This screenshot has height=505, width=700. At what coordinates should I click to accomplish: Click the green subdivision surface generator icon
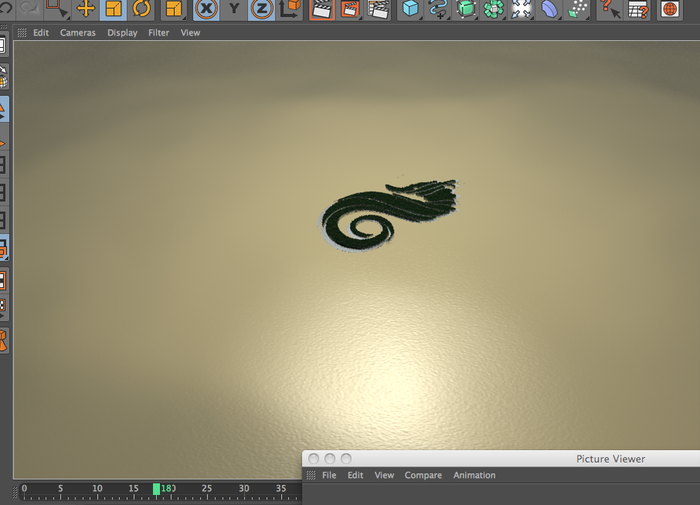click(466, 8)
